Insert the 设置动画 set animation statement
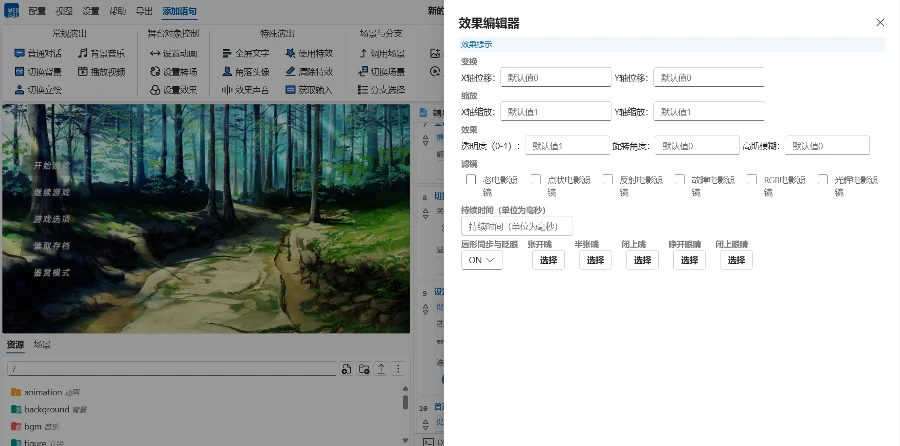Screen dimensions: 900x446 pos(173,53)
